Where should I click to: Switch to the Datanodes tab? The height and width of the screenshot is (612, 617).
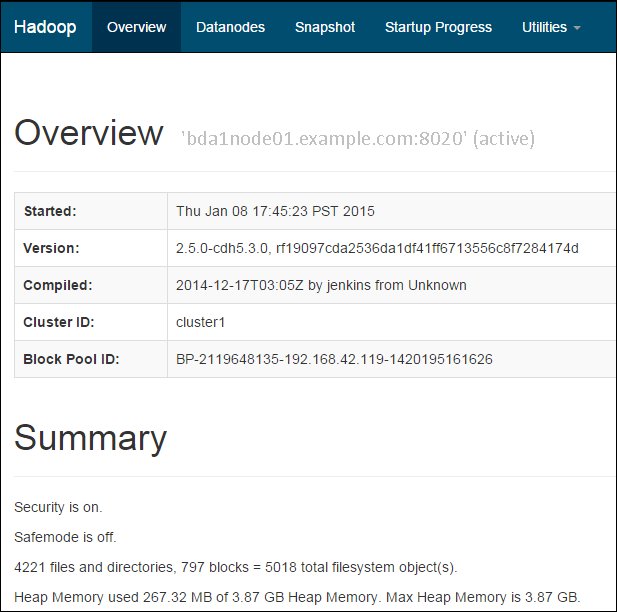coord(230,27)
